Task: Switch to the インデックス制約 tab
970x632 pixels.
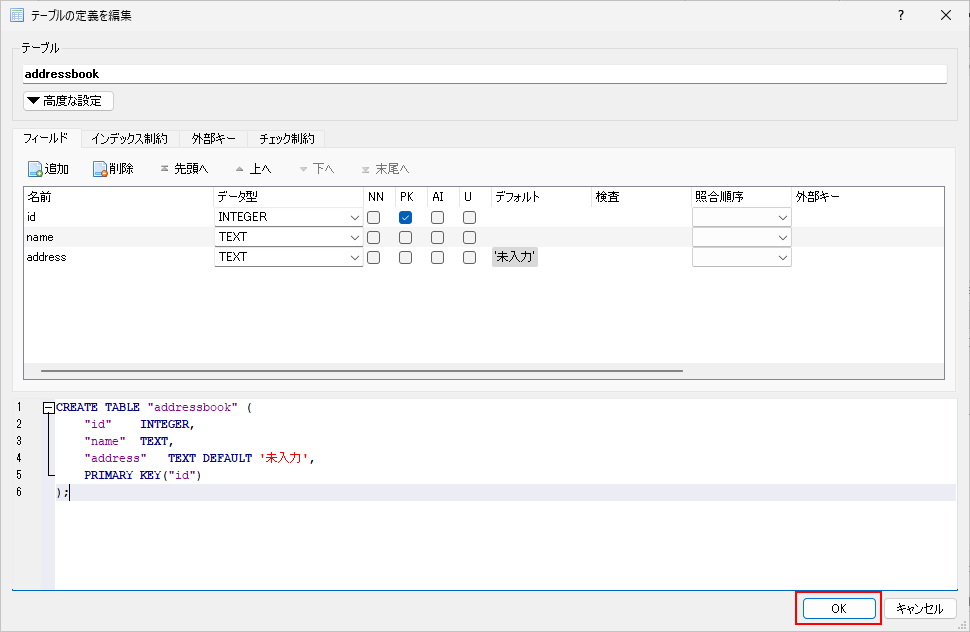Action: click(129, 139)
